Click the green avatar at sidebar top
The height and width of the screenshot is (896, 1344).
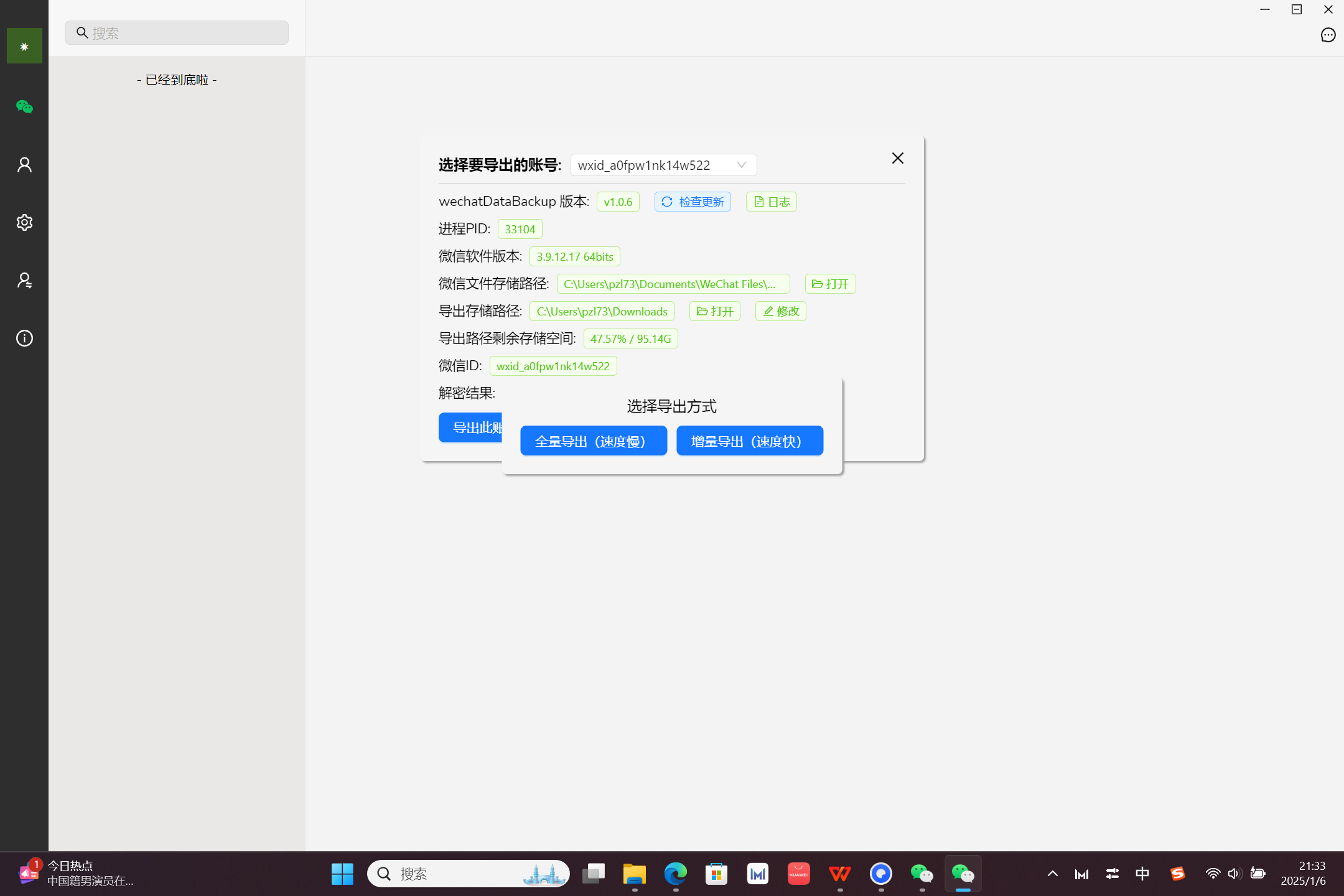pos(24,46)
